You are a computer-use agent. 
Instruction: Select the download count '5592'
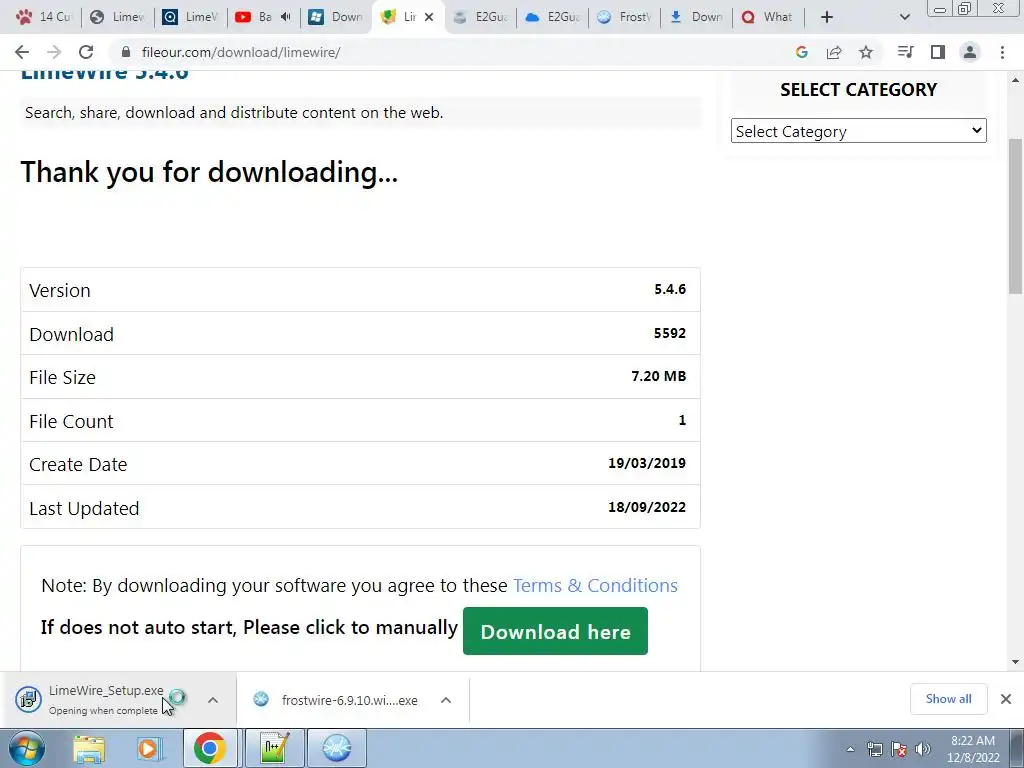coord(670,333)
